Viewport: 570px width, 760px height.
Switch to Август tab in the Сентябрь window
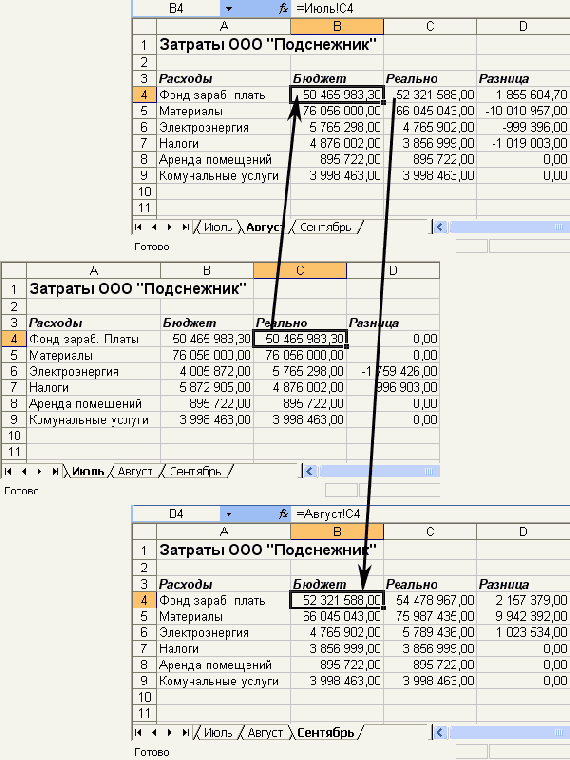click(265, 732)
